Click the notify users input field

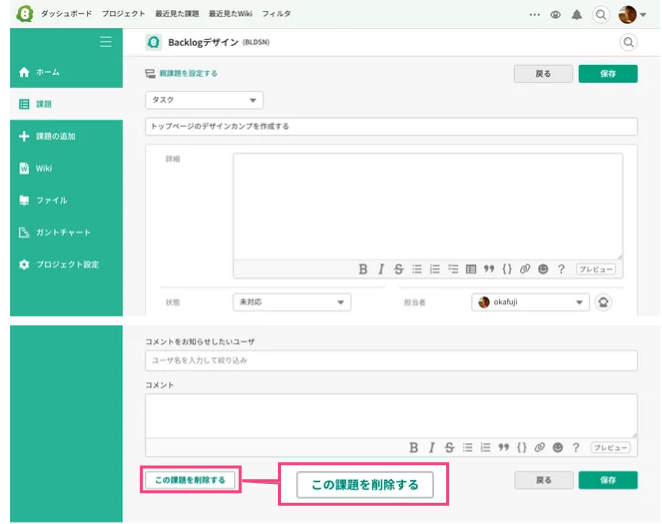point(391,361)
